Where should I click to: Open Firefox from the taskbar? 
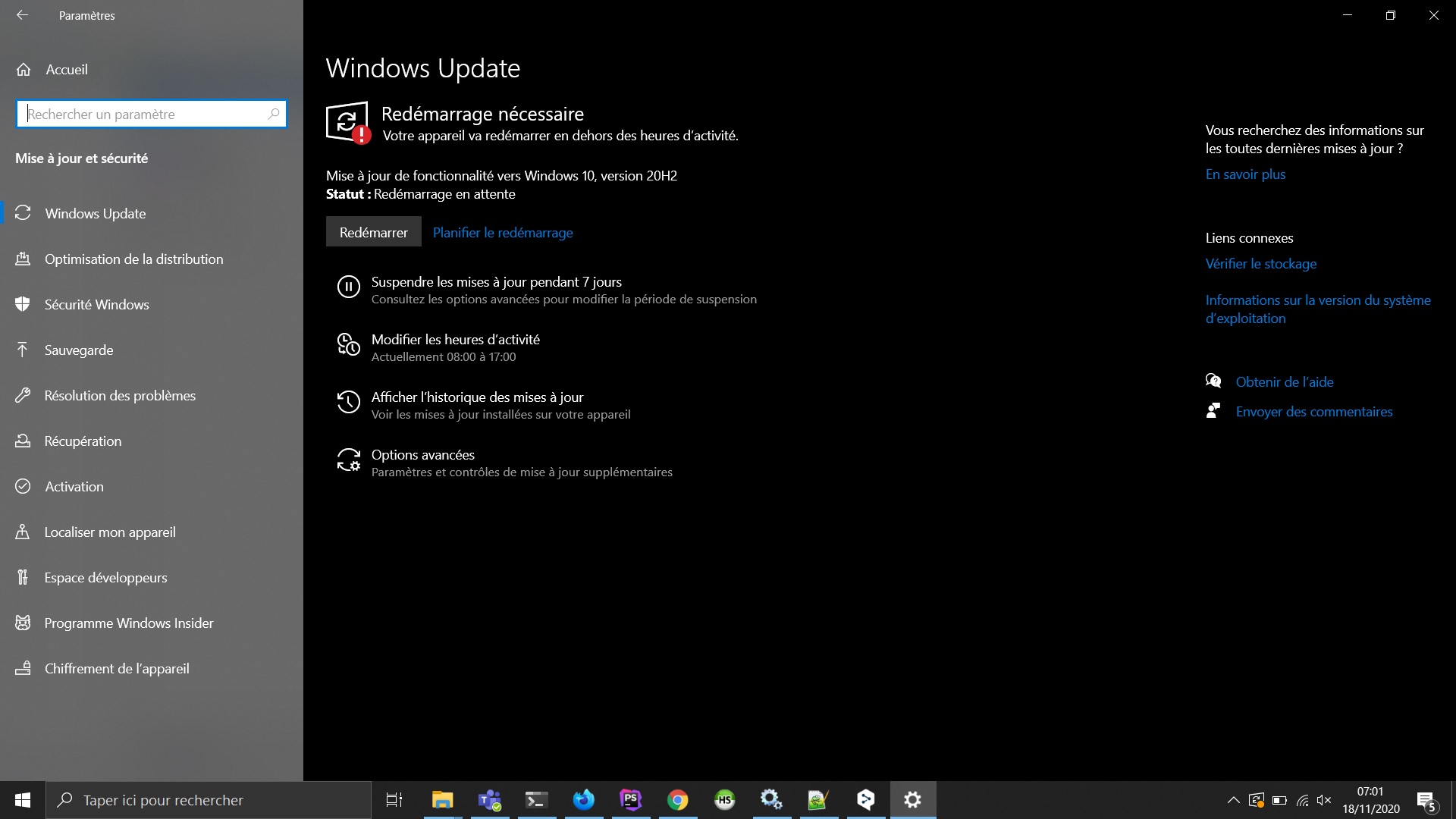583,799
